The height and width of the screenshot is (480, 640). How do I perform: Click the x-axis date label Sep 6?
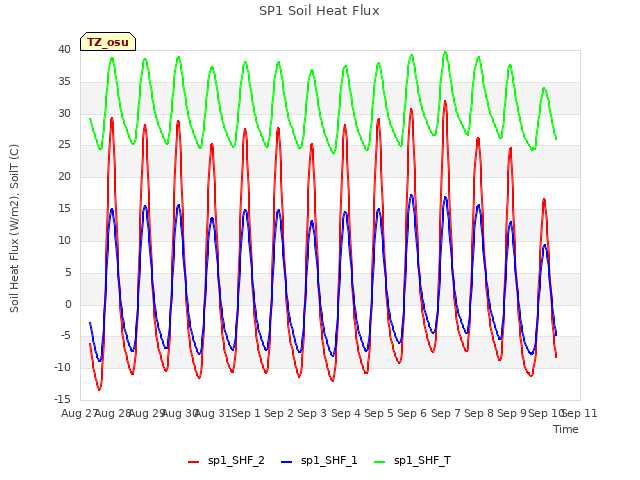tap(412, 413)
